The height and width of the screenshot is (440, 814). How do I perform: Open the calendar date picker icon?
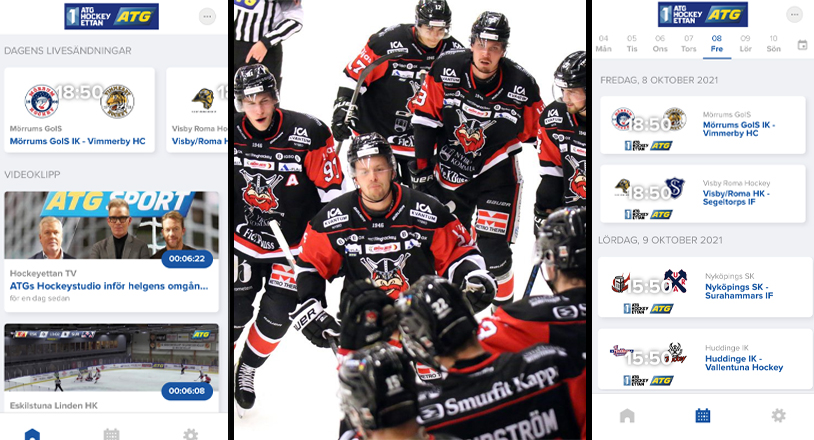tap(802, 46)
